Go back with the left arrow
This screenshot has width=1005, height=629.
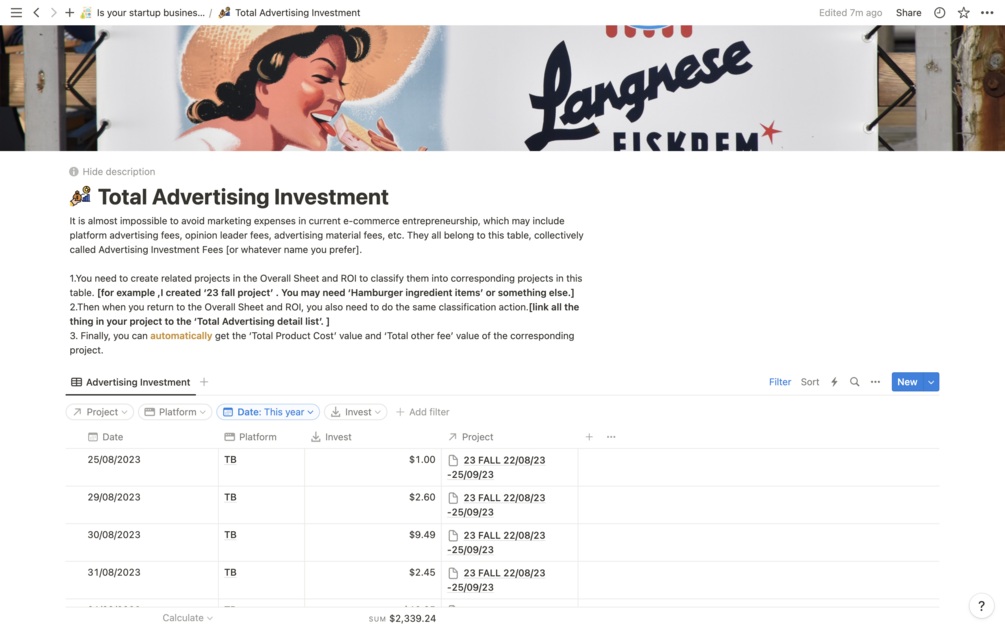click(37, 12)
